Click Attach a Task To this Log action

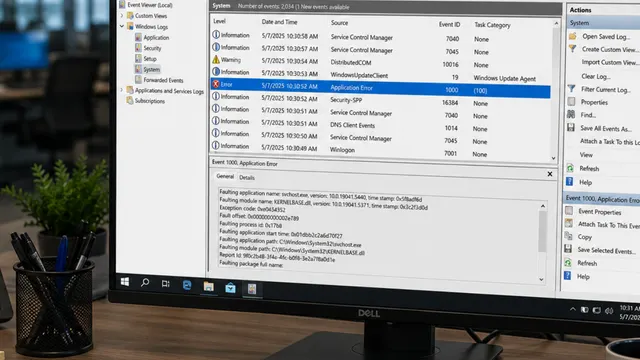click(x=610, y=142)
